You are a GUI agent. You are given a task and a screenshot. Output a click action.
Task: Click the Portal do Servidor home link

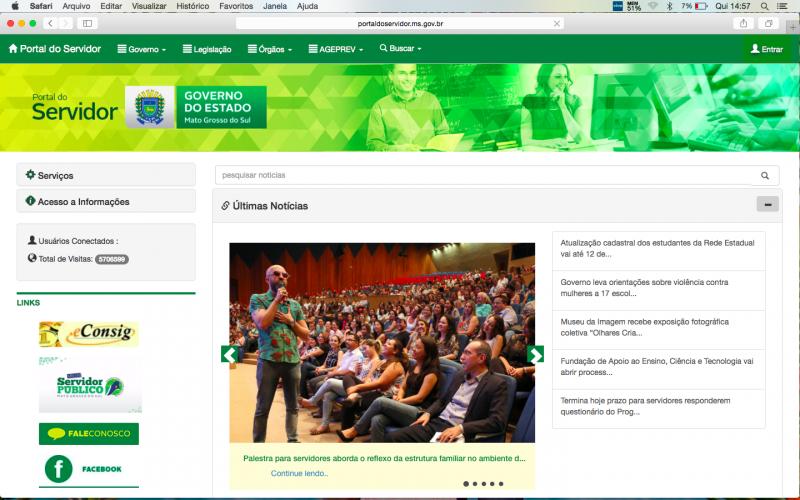[55, 49]
